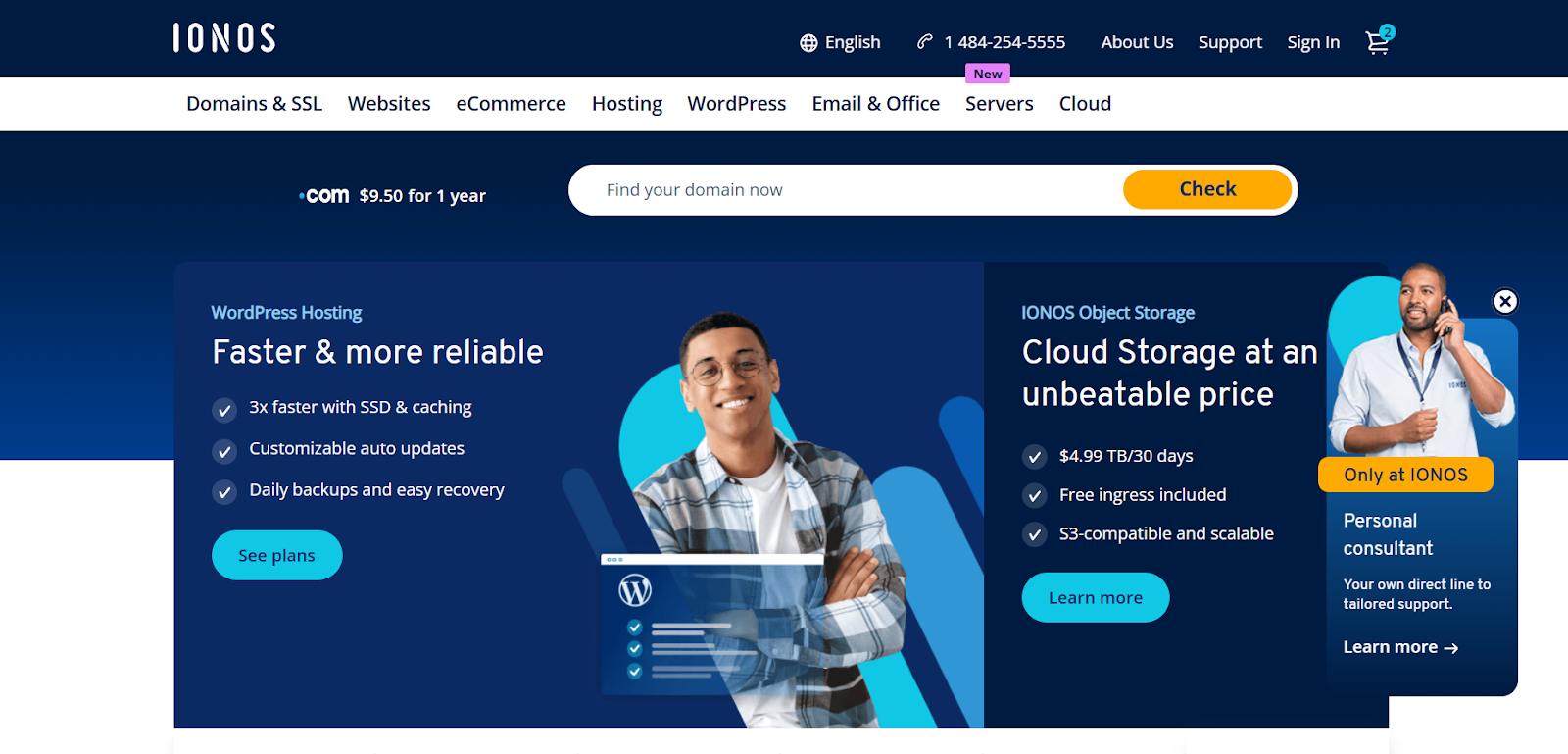Click the globe language icon
The image size is (1568, 754).
coord(808,43)
